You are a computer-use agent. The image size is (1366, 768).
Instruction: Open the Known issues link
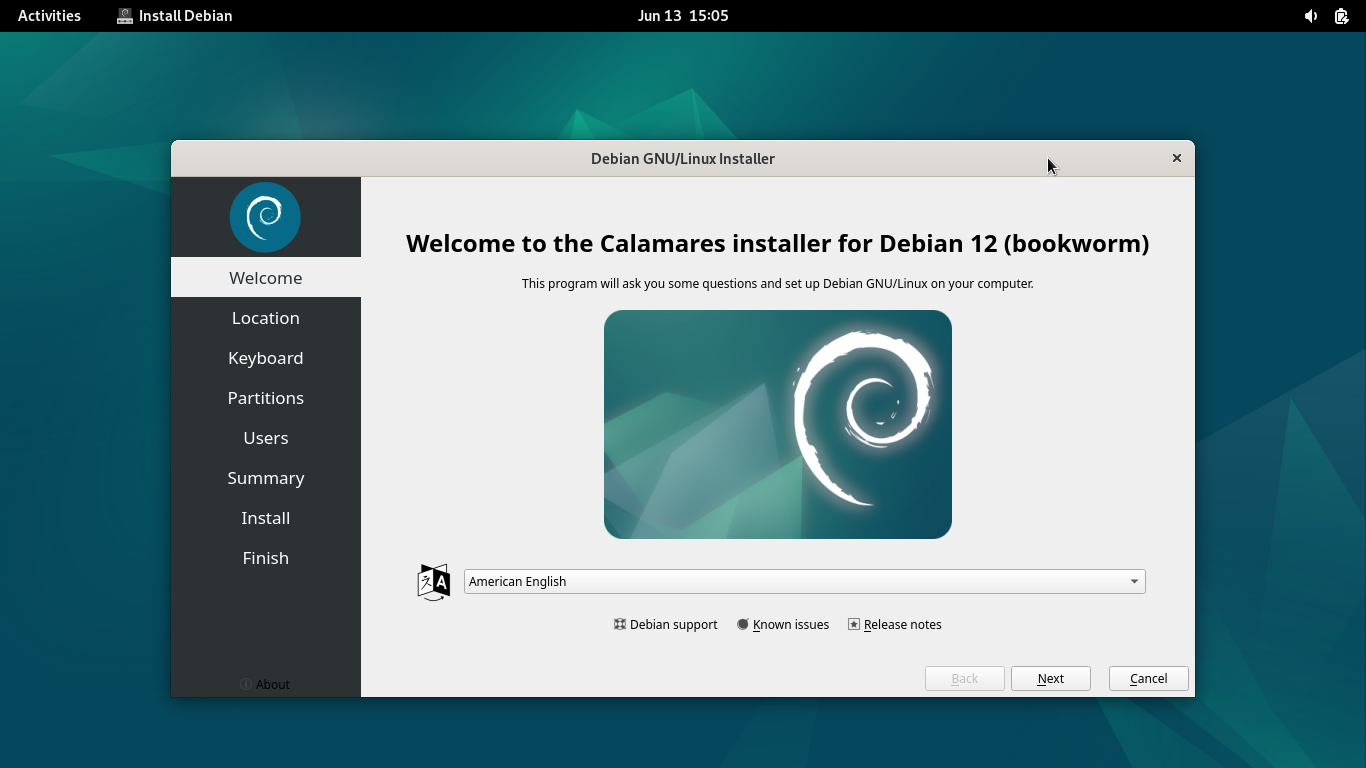(x=783, y=624)
